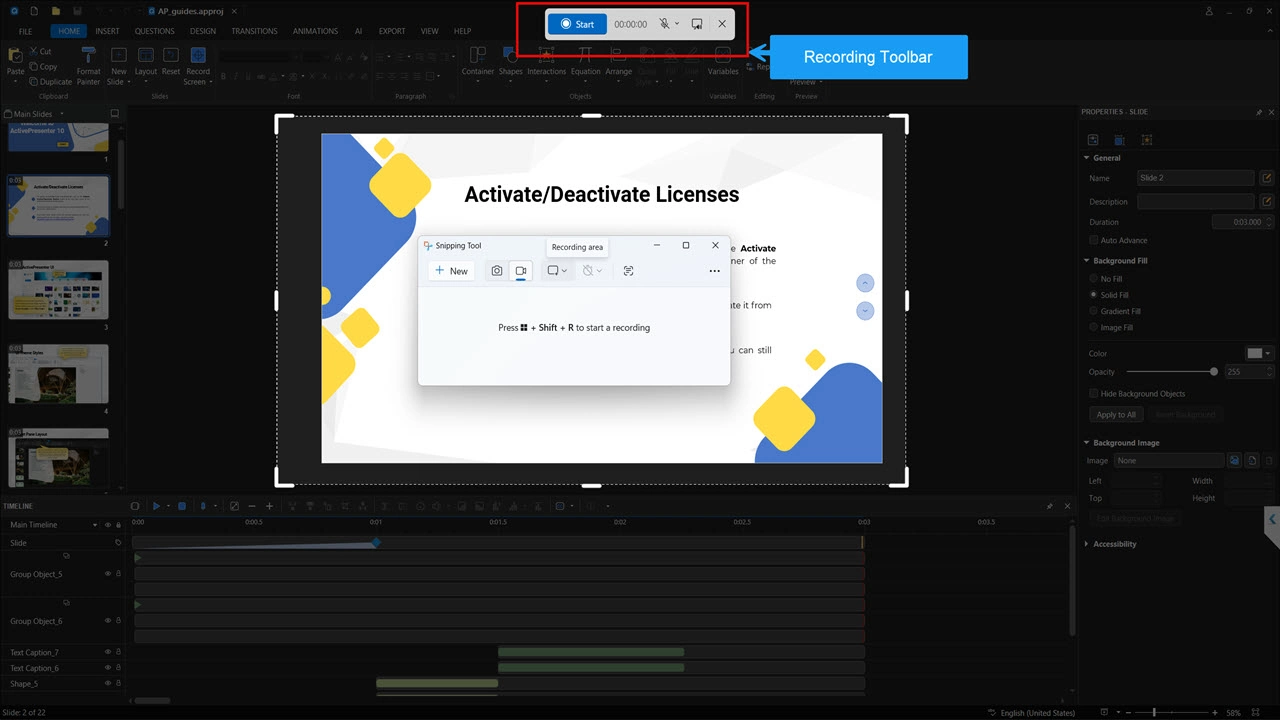The width and height of the screenshot is (1280, 720).
Task: Open the Interactions tool
Action: click(x=546, y=62)
